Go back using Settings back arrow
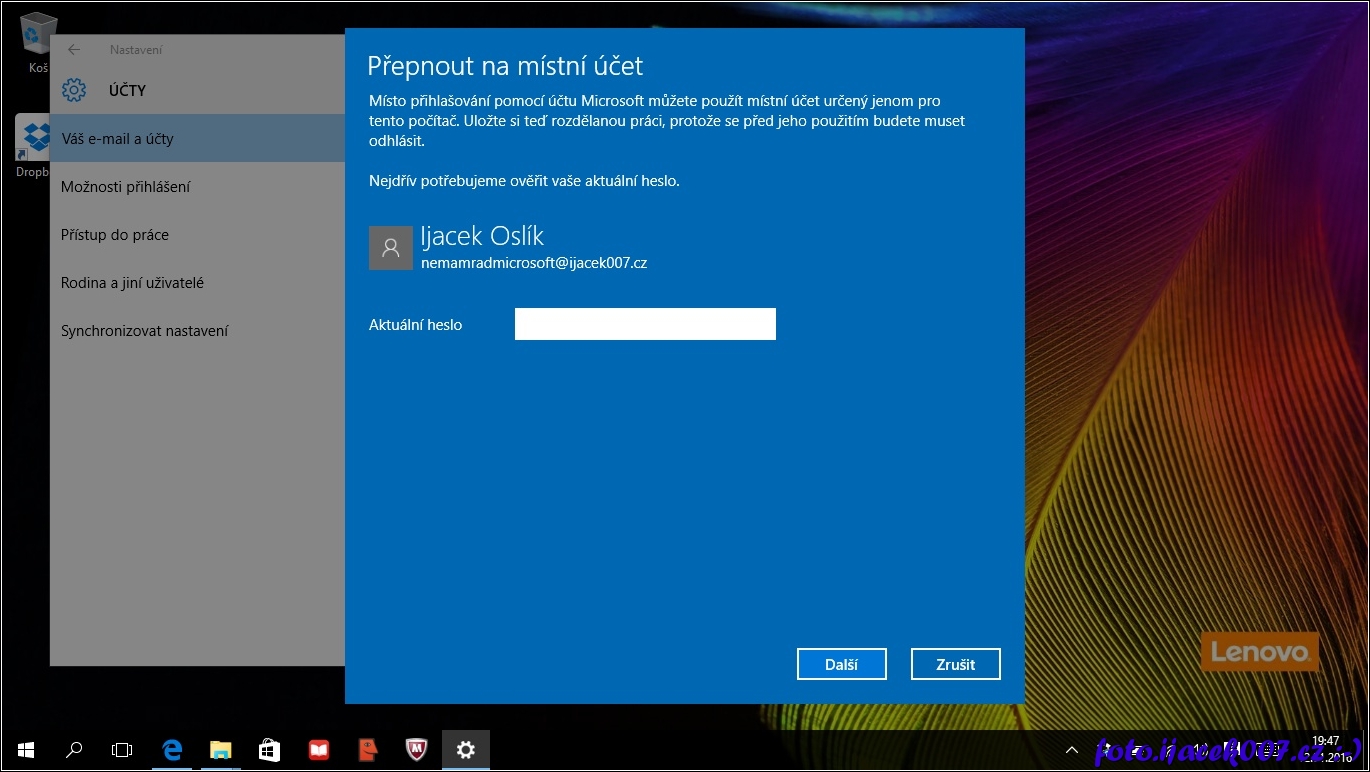Screen dimensions: 1370x772 (74, 50)
